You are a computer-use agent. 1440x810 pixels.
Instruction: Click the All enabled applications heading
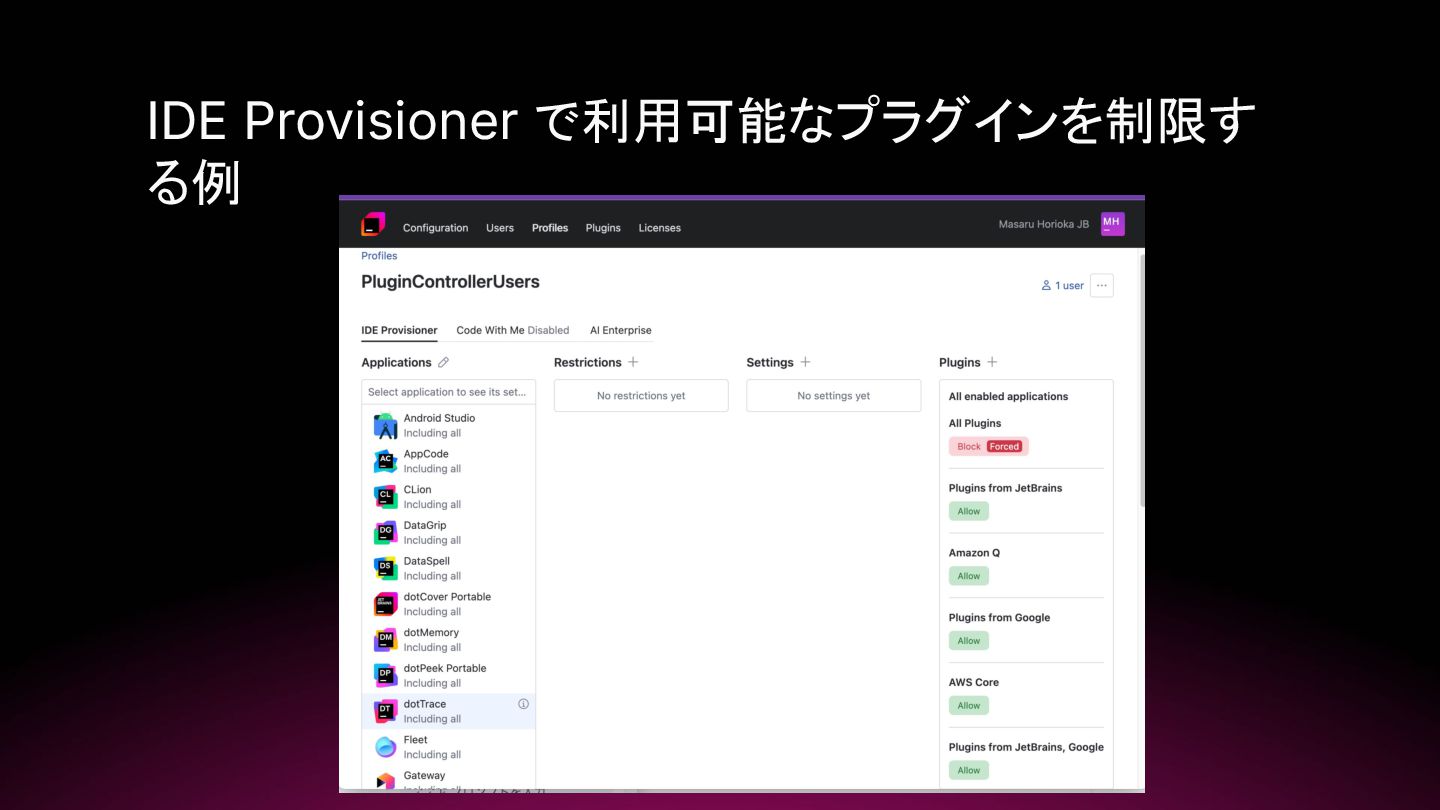(1008, 397)
